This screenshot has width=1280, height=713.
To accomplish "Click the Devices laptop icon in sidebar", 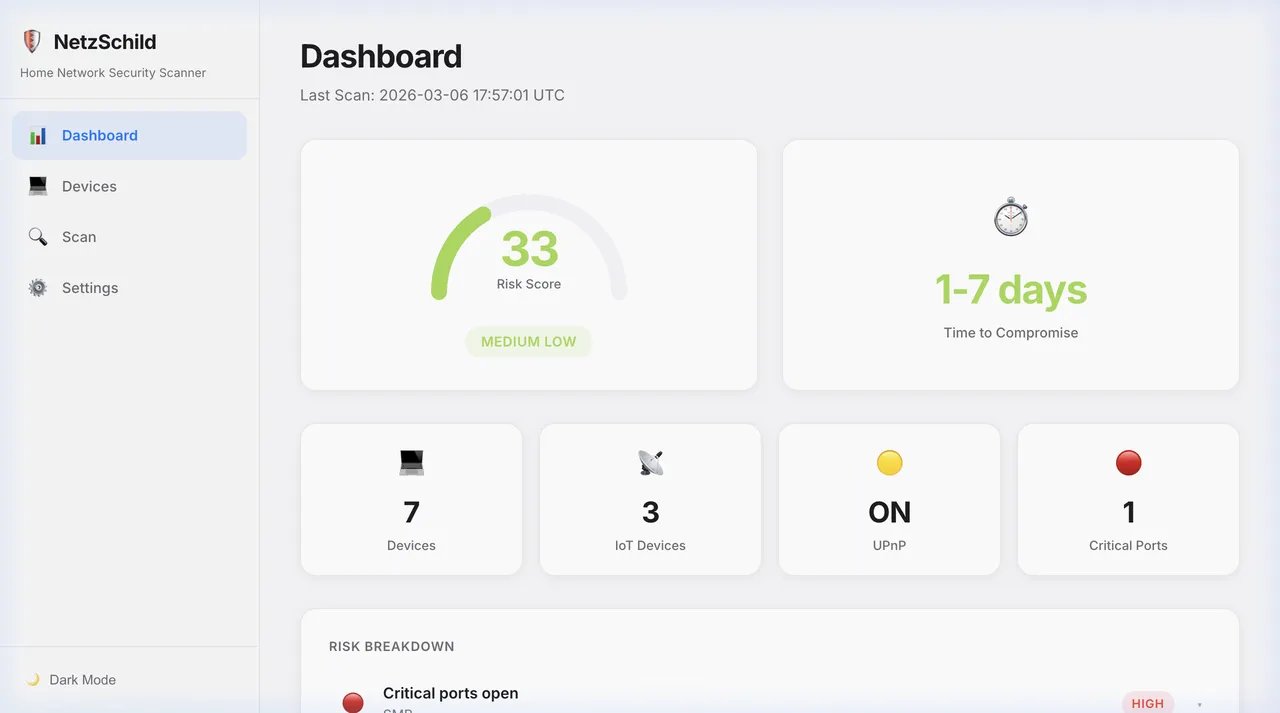I will 38,186.
